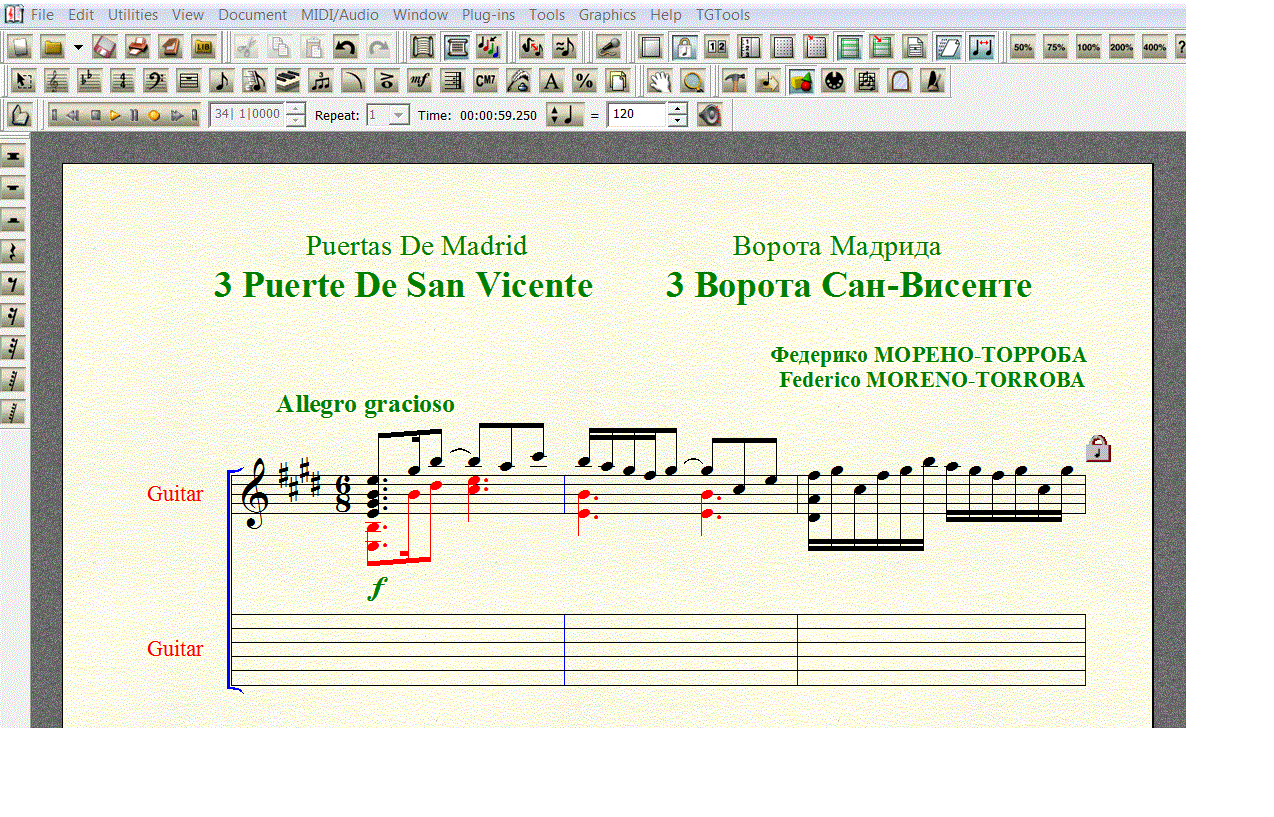Select the quarter rest in the rests palette
Screen dimensions: 1274x817
pos(13,250)
